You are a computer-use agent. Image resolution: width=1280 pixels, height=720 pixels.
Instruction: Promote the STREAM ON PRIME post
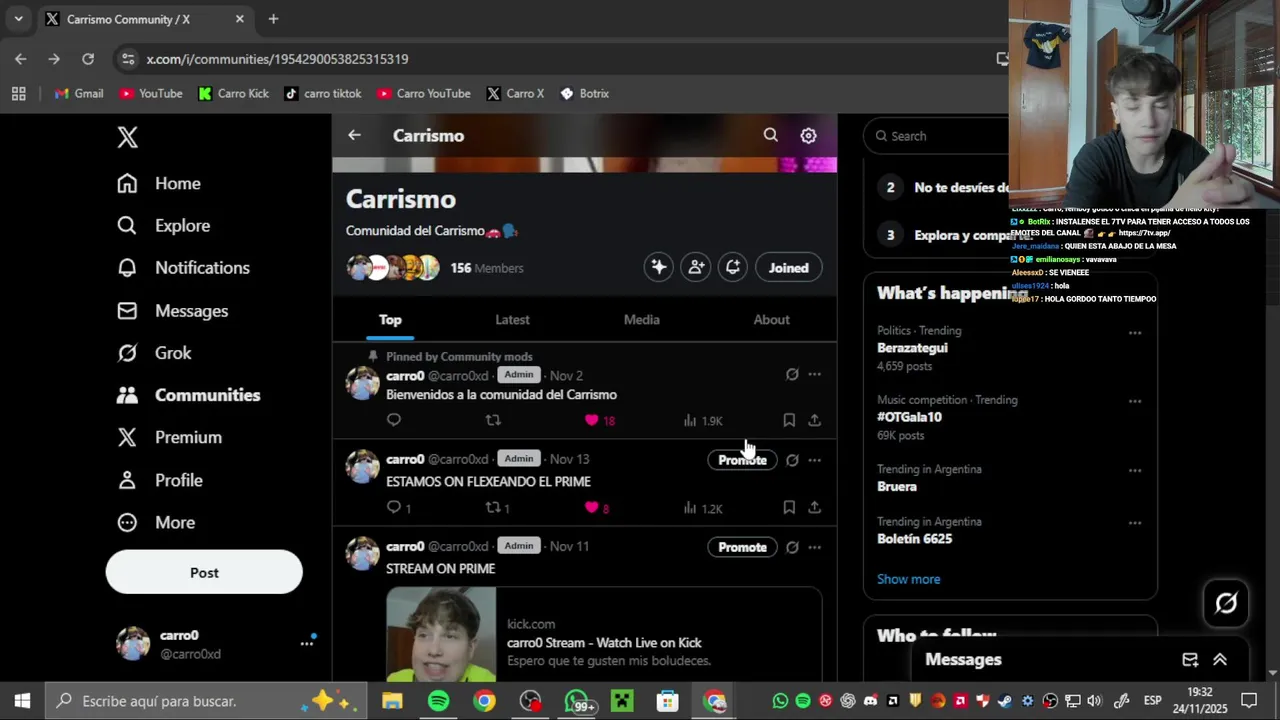742,547
